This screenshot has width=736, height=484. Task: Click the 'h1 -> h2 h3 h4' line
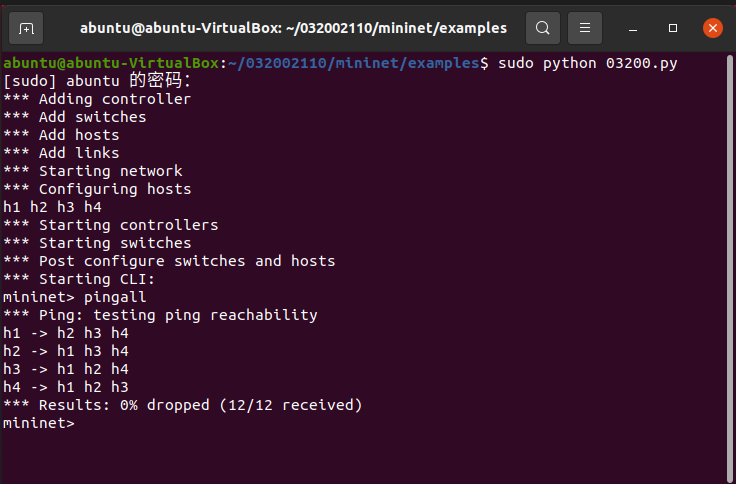65,333
